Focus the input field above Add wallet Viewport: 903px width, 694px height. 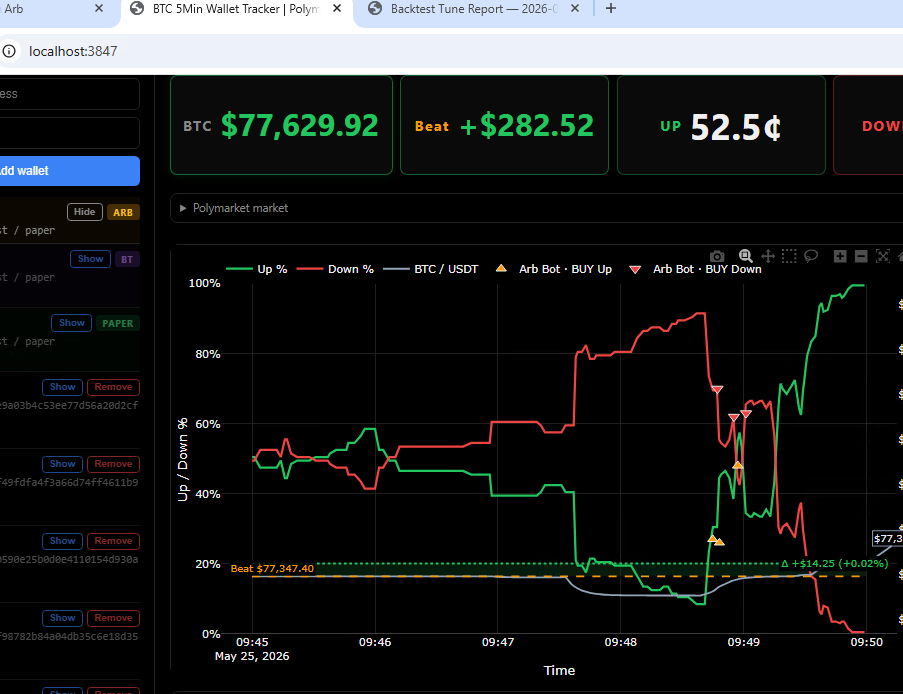[x=70, y=133]
